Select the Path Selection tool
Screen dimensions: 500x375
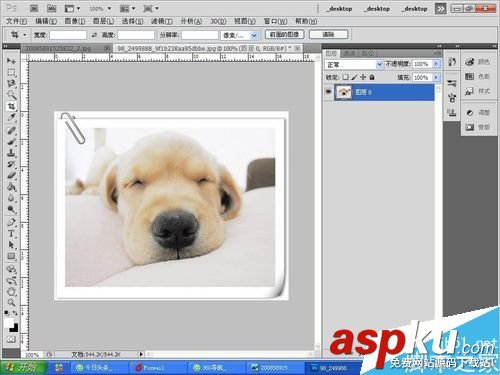point(11,245)
